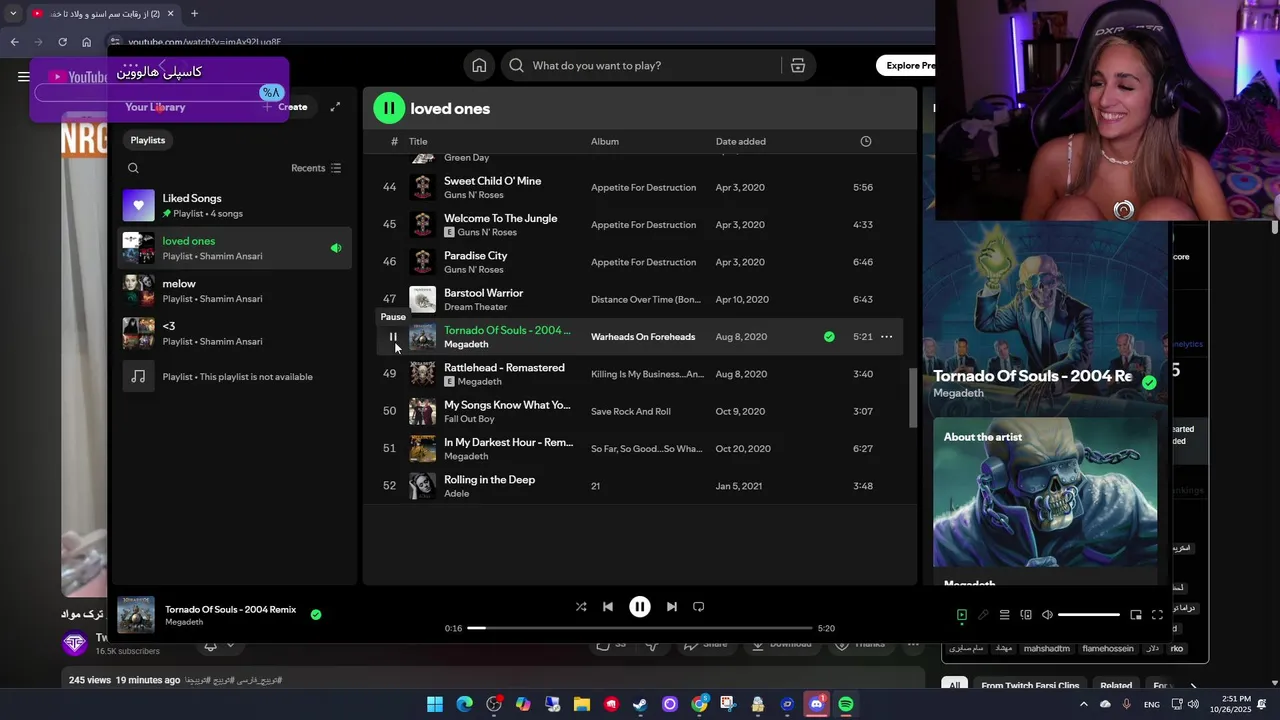1280x720 pixels.
Task: Open the Browse icon beside the search field
Action: point(798,65)
